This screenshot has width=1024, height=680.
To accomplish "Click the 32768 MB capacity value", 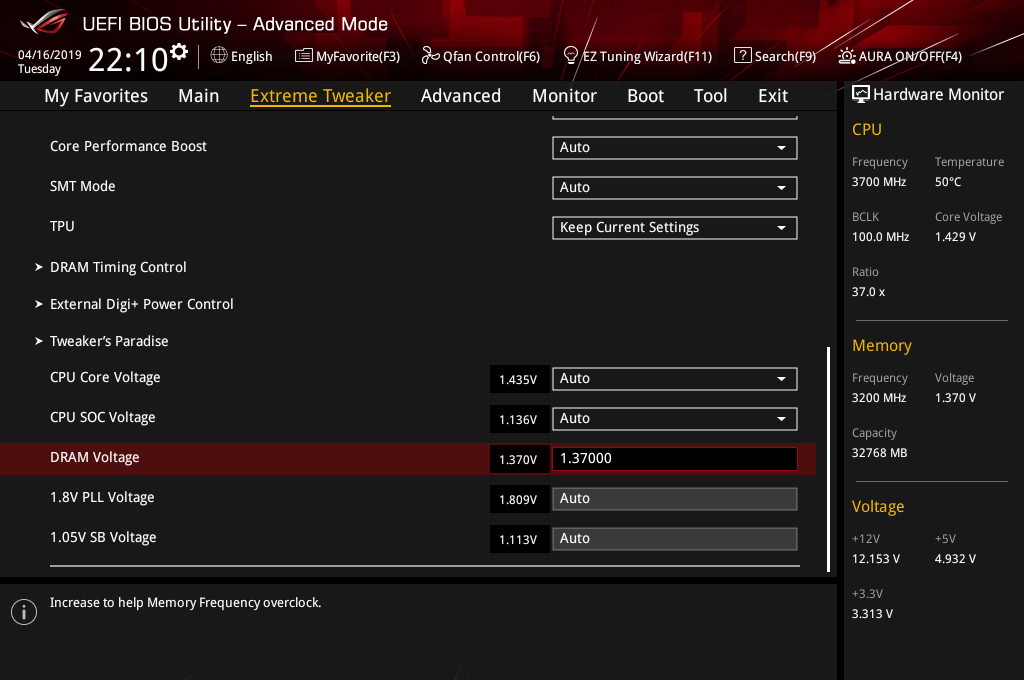I will 880,452.
